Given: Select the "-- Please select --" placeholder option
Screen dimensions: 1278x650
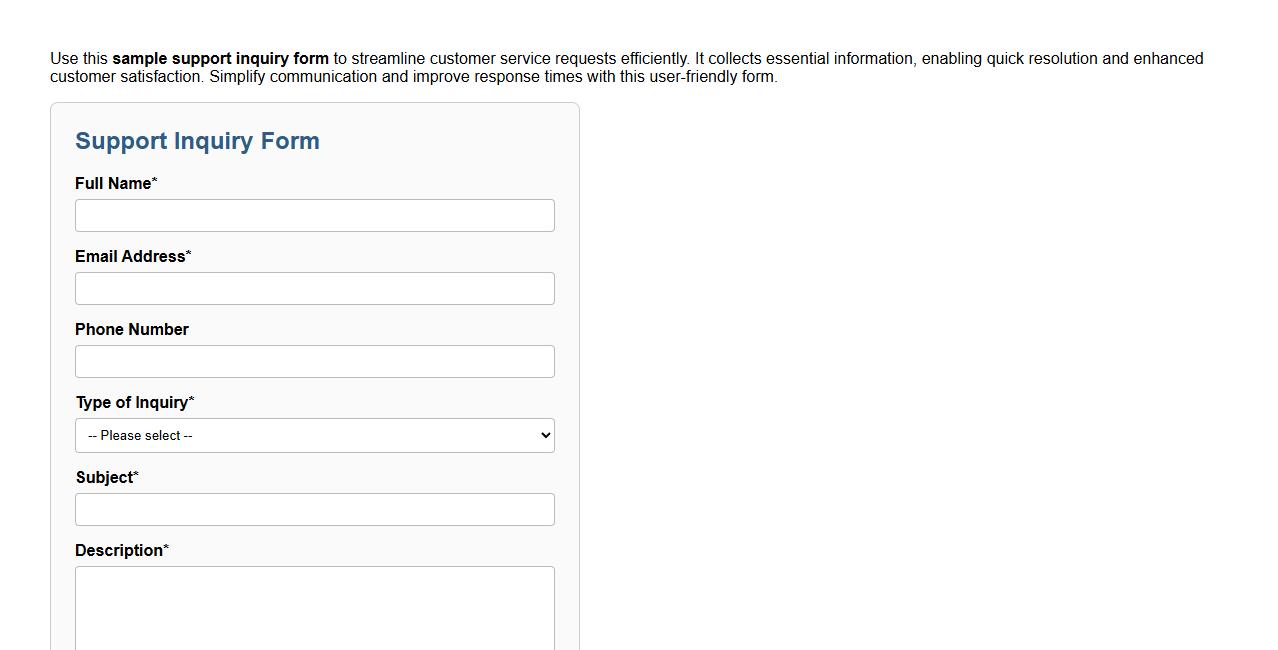Looking at the screenshot, I should (x=138, y=435).
